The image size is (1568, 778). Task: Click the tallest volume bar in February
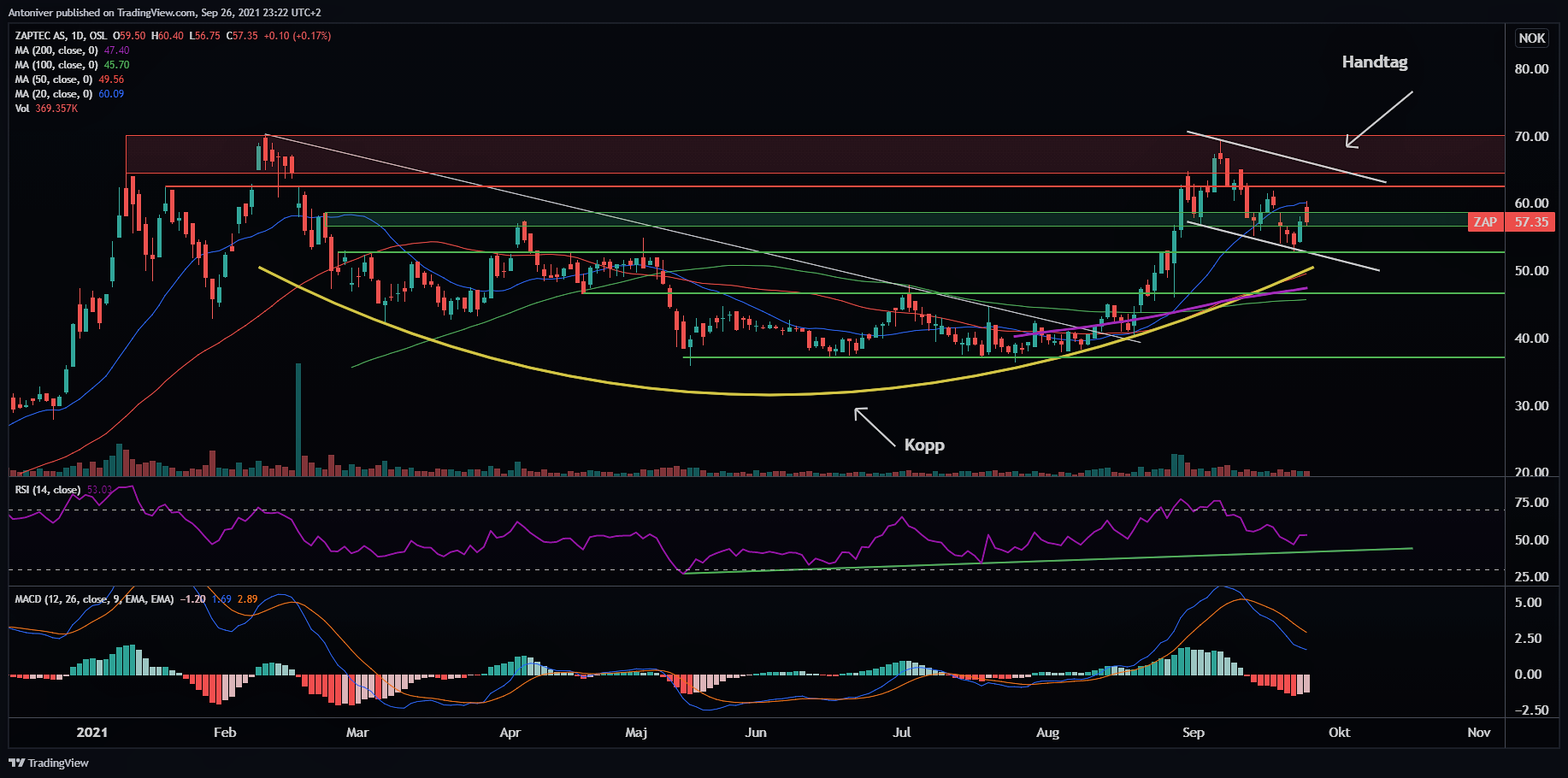(x=298, y=419)
